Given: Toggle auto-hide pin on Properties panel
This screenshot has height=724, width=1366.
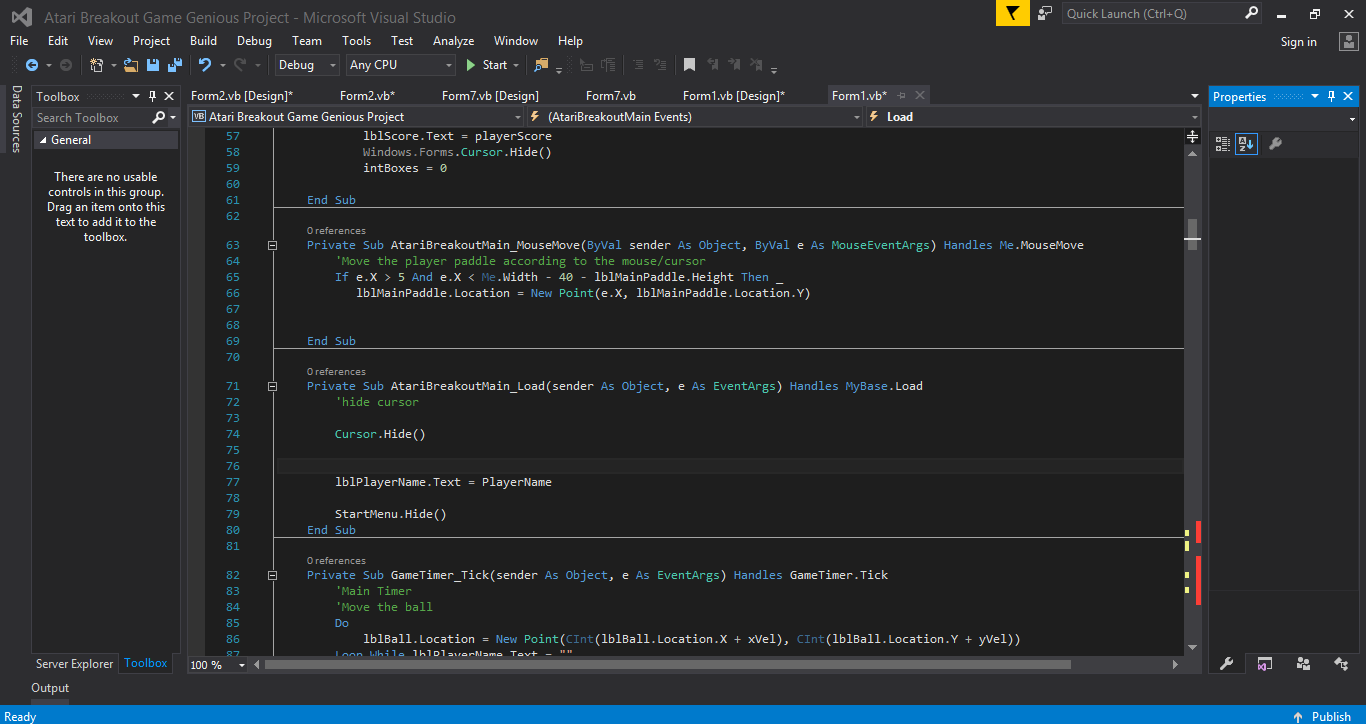Looking at the screenshot, I should [1331, 96].
